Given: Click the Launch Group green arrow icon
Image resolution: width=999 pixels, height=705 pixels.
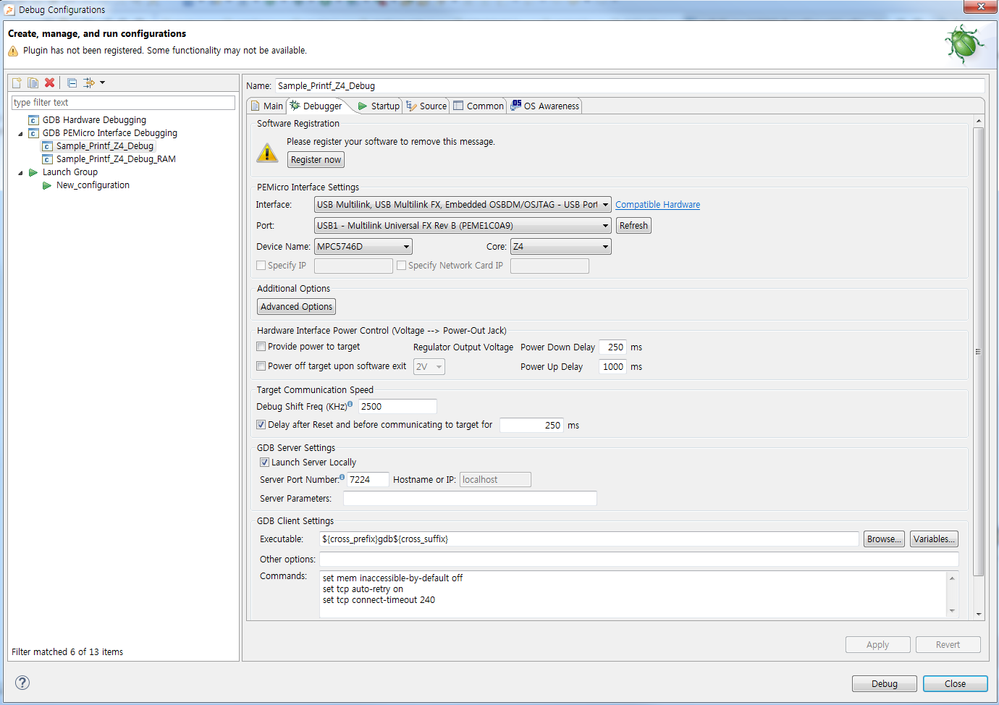Looking at the screenshot, I should [33, 173].
